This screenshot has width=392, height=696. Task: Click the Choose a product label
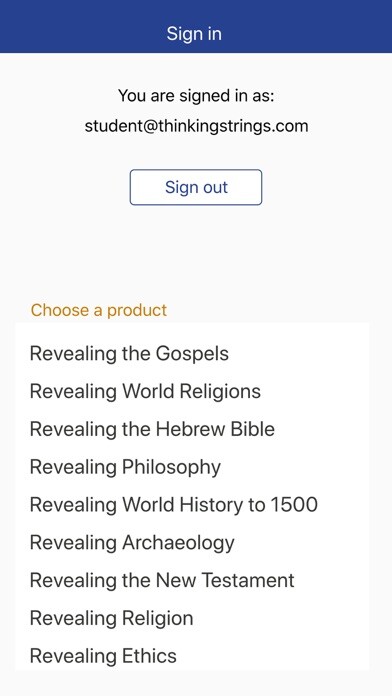99,310
